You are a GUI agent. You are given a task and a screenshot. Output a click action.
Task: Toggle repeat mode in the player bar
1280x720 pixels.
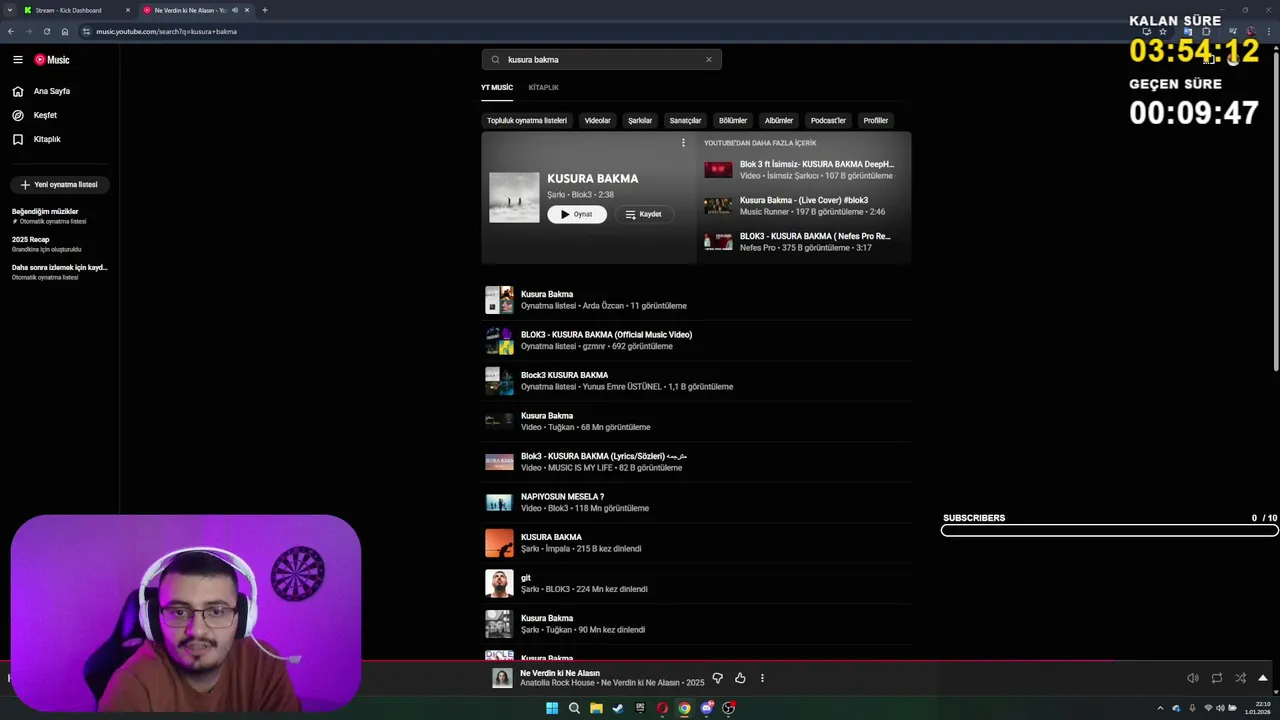(x=1216, y=678)
